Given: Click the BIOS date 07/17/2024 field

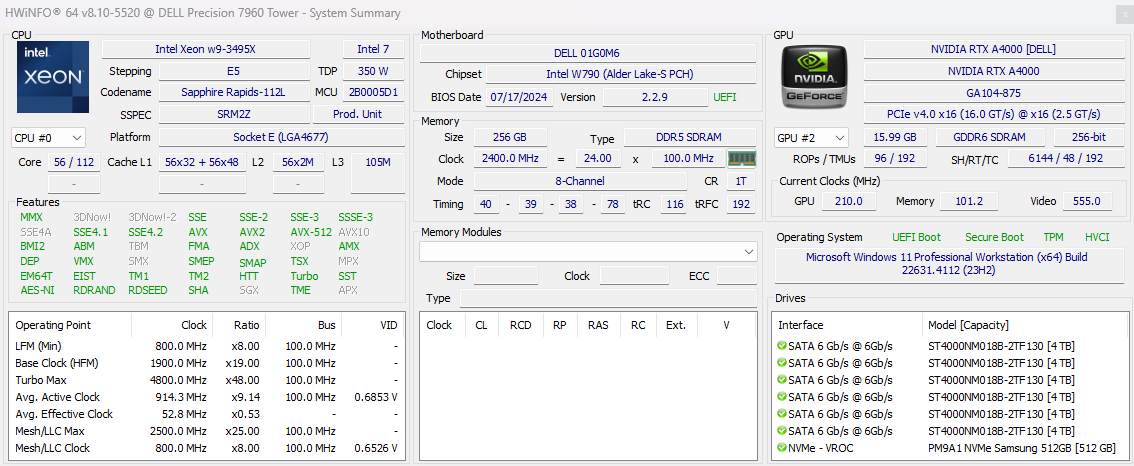Looking at the screenshot, I should pyautogui.click(x=520, y=97).
